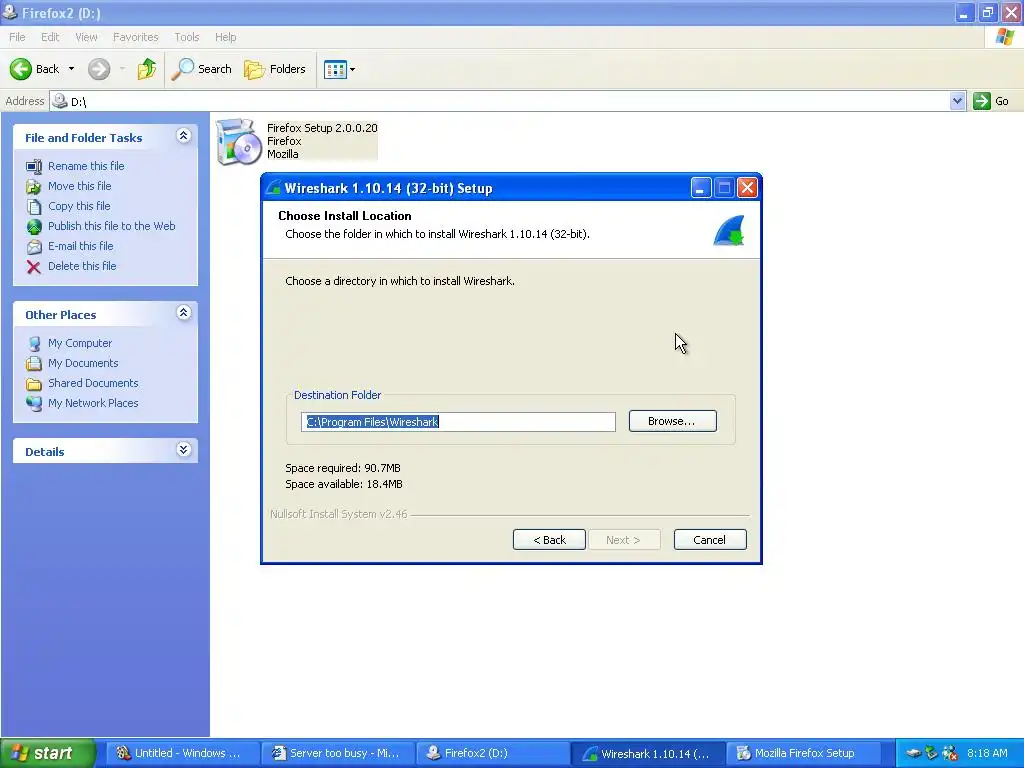
Task: Click the Safely Remove Hardware tray icon
Action: [x=931, y=753]
